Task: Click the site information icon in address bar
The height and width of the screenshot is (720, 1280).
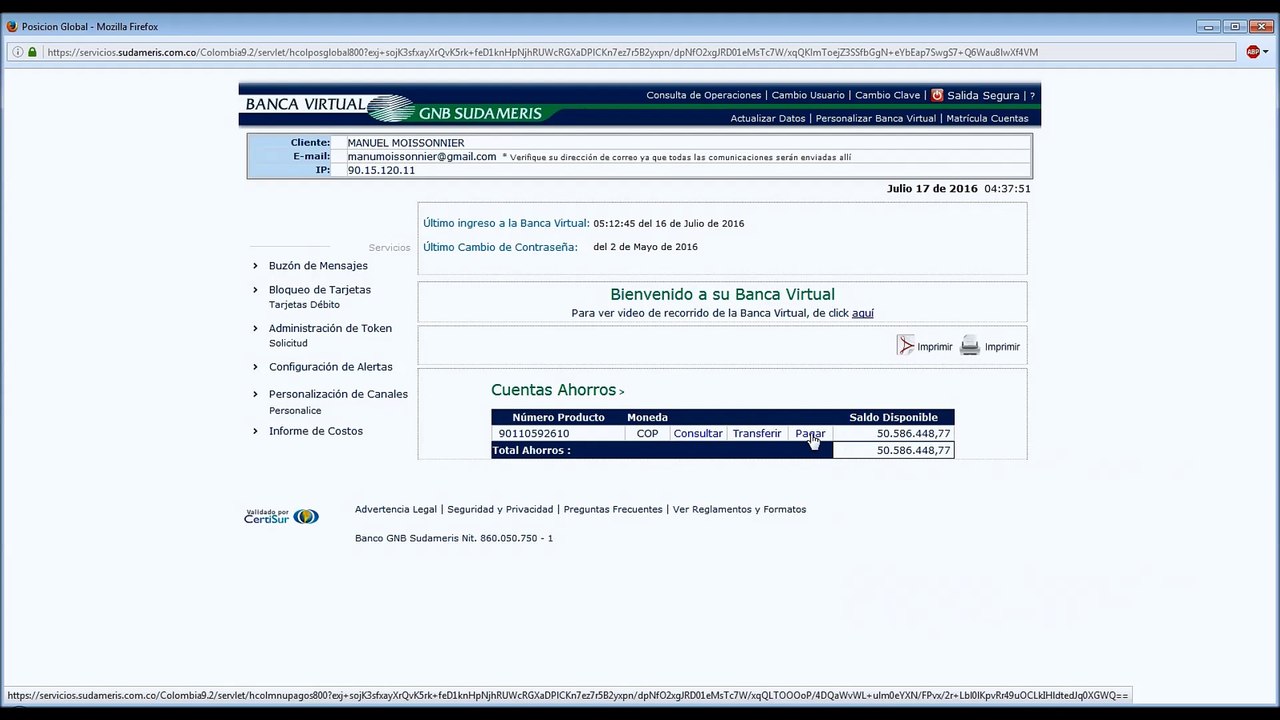Action: [x=18, y=52]
